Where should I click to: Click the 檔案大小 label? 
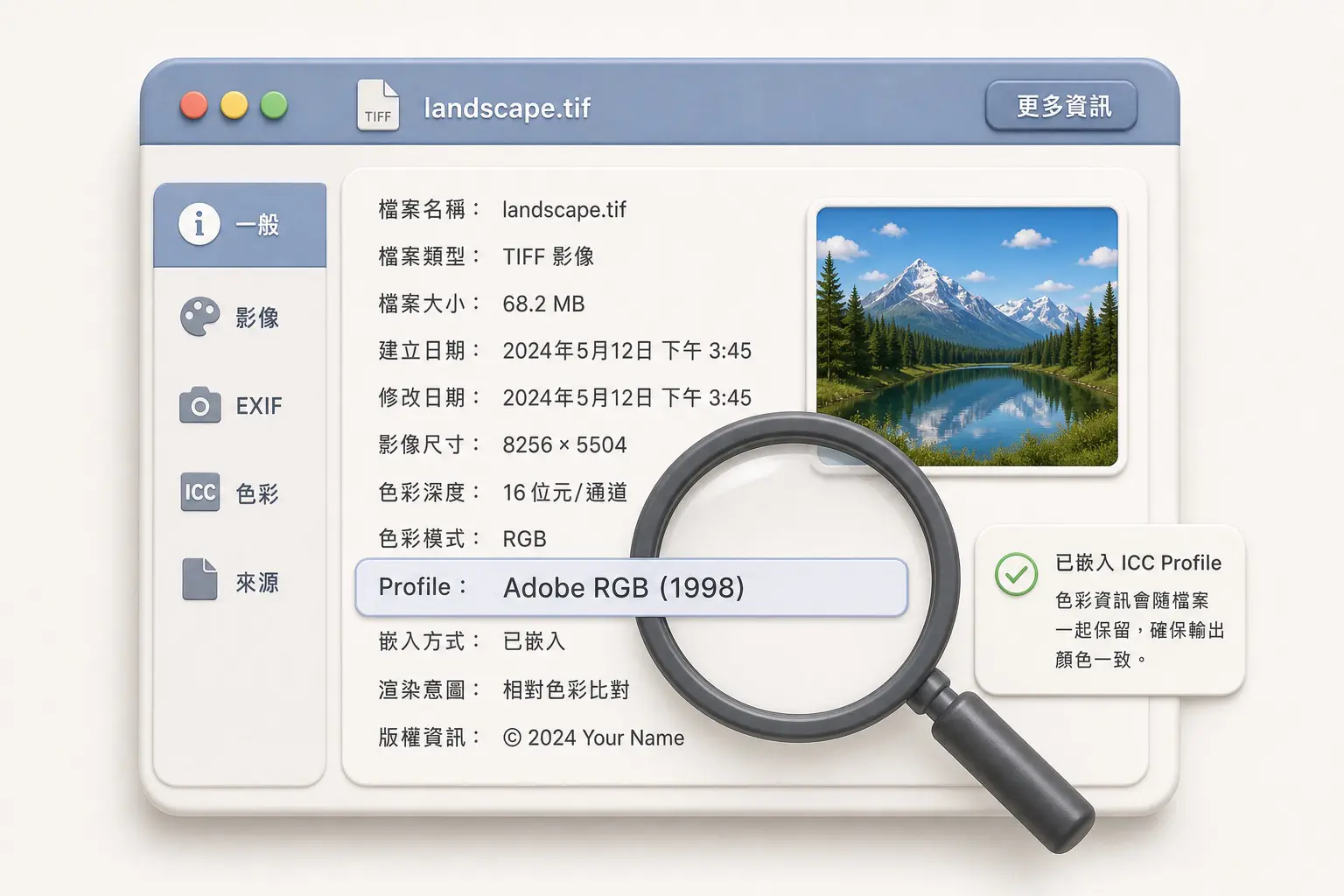tap(430, 304)
